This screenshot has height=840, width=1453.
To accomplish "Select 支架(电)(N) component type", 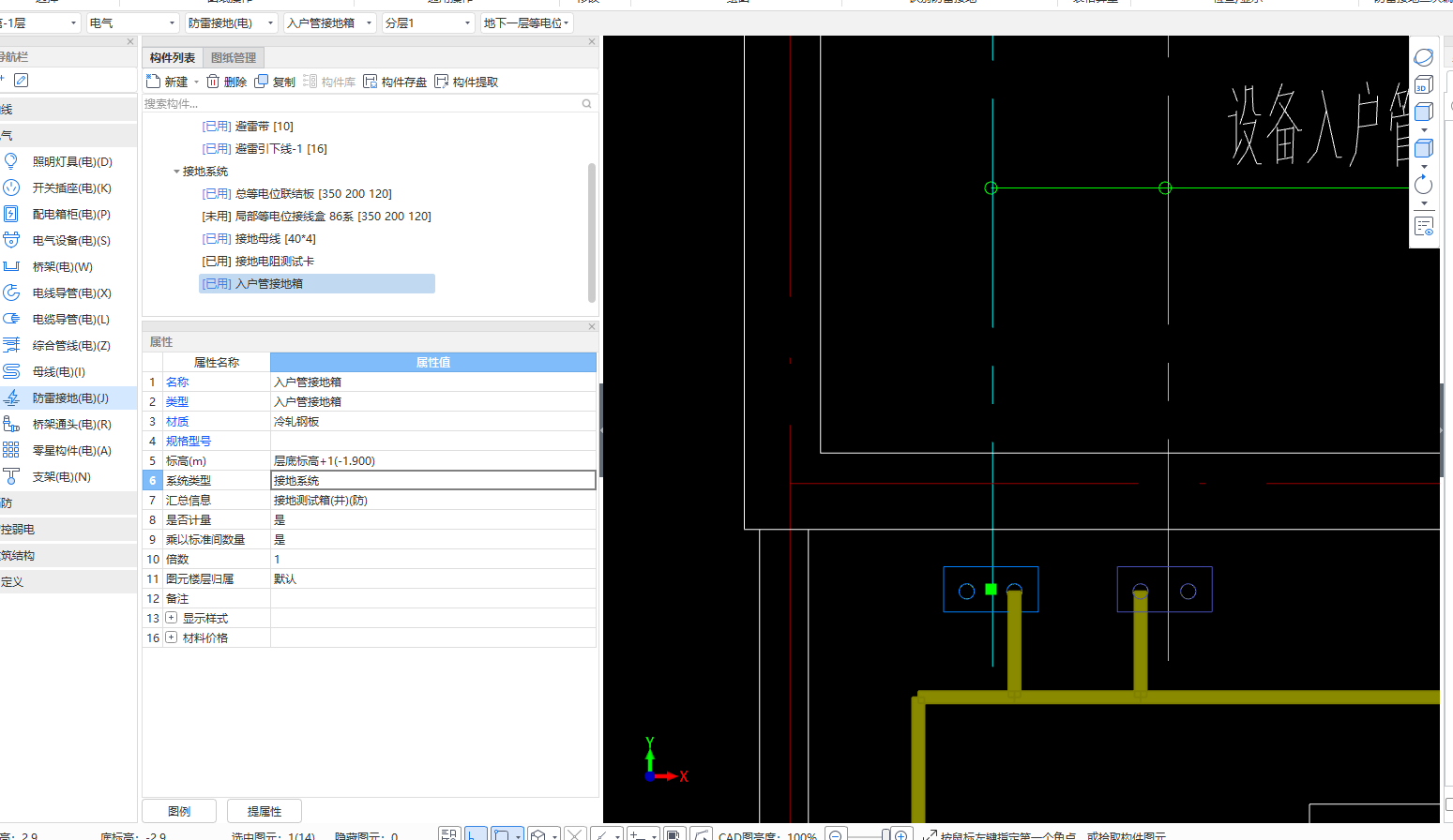I will coord(68,476).
